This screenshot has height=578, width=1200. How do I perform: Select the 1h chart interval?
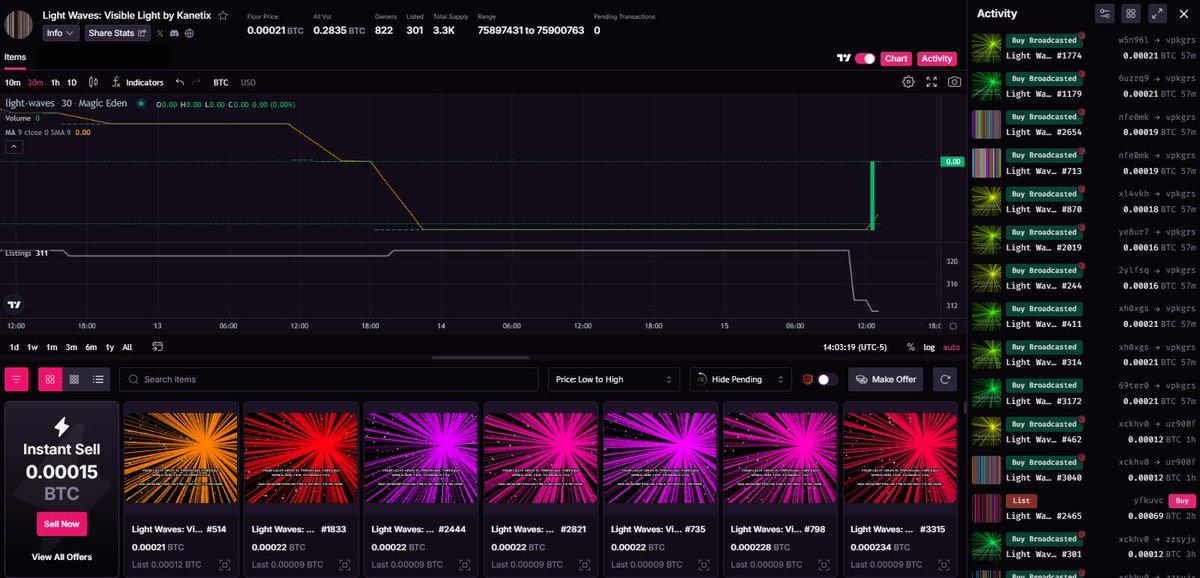click(55, 82)
